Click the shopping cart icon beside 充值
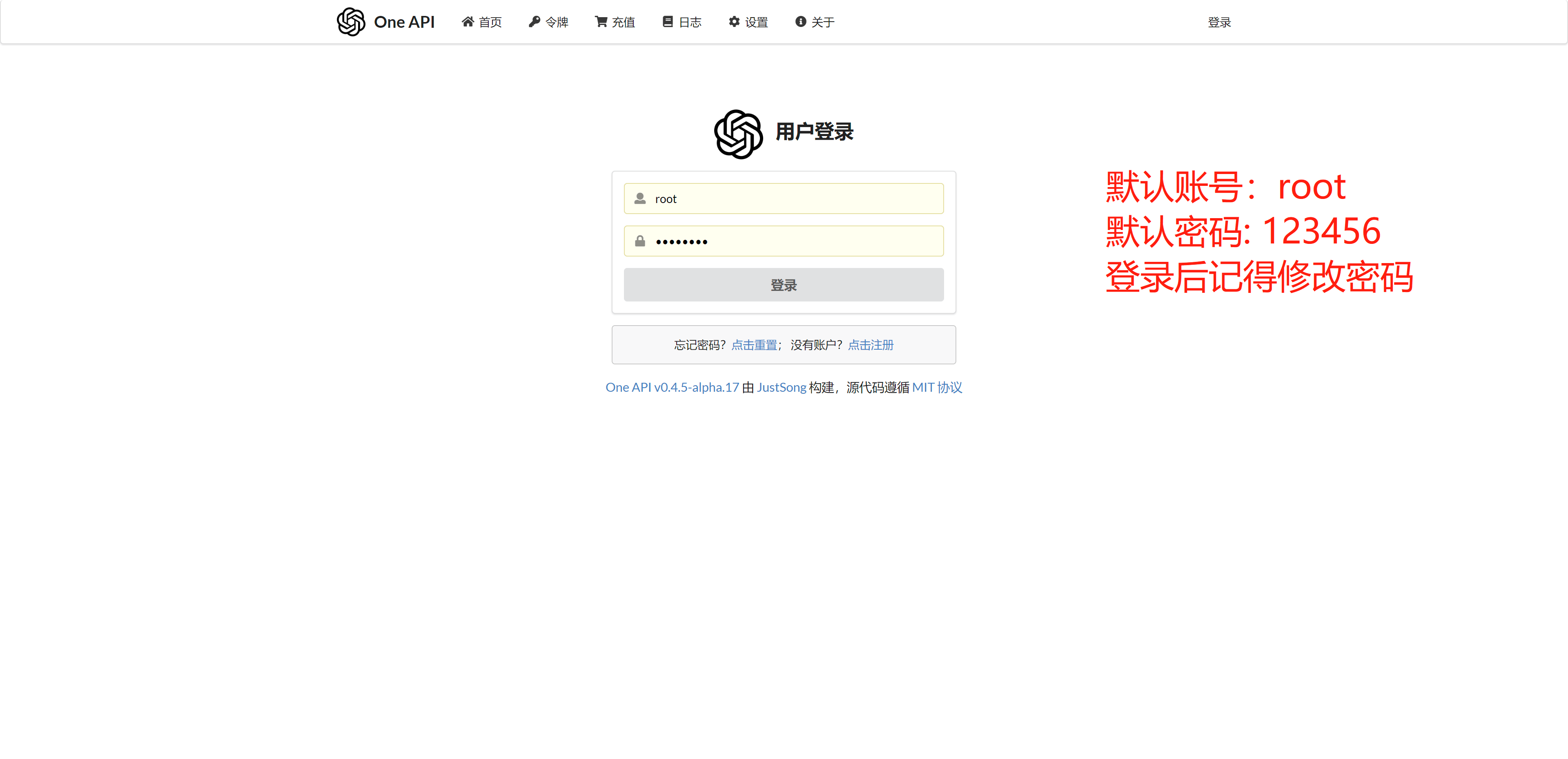The width and height of the screenshot is (1568, 759). click(601, 22)
